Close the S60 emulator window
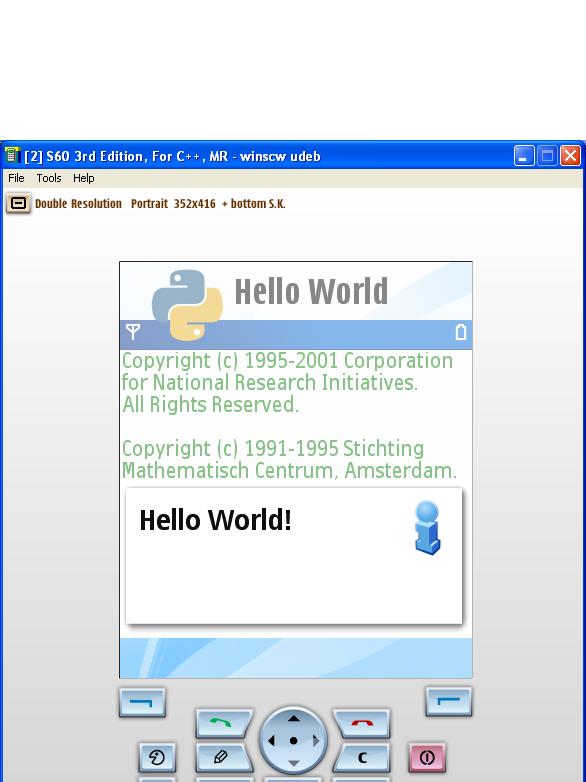 point(570,156)
